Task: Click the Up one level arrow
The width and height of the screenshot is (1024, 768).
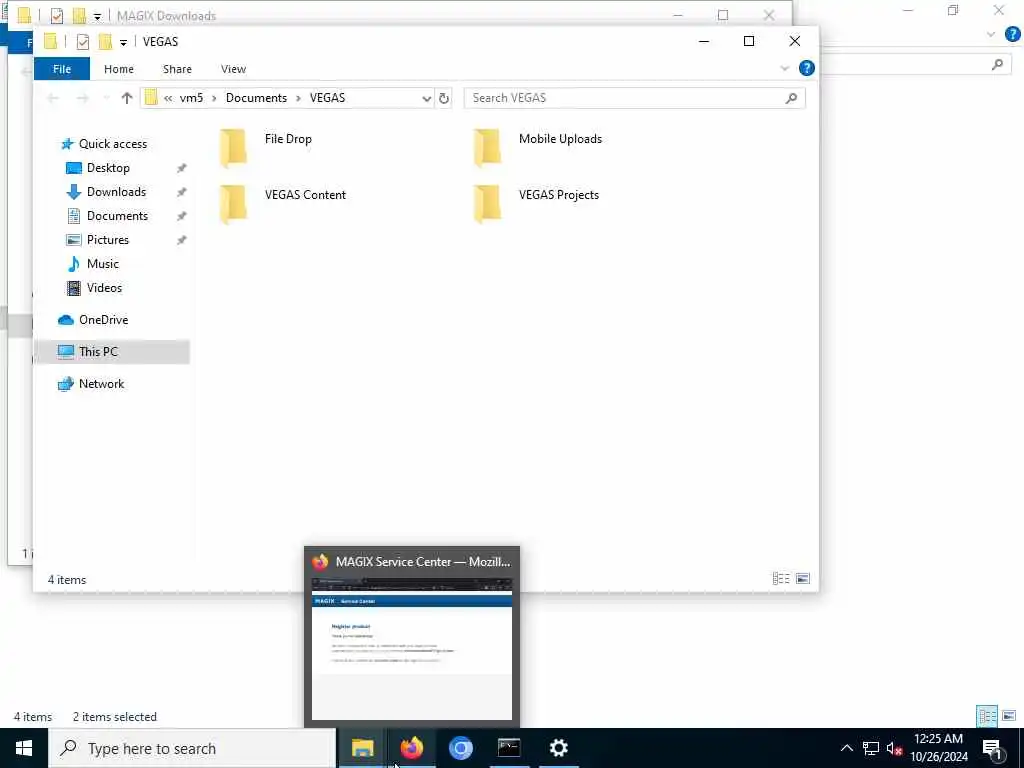Action: tap(127, 98)
